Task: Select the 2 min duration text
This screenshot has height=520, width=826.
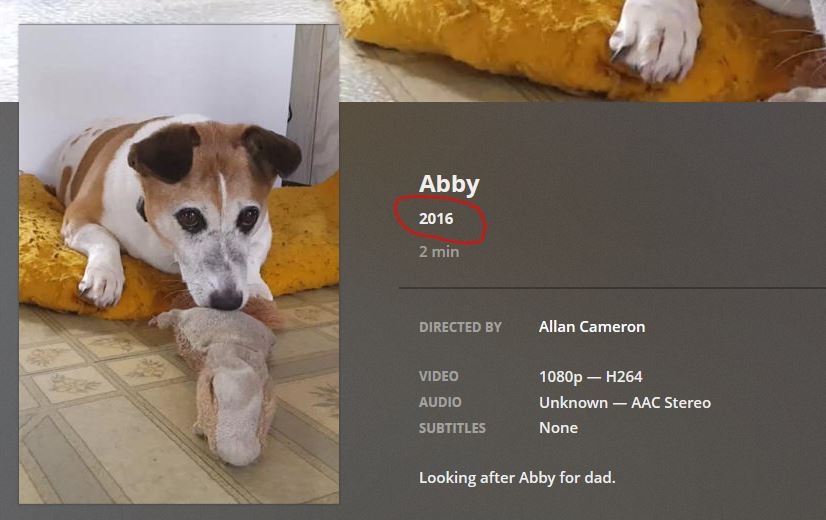Action: (x=439, y=252)
